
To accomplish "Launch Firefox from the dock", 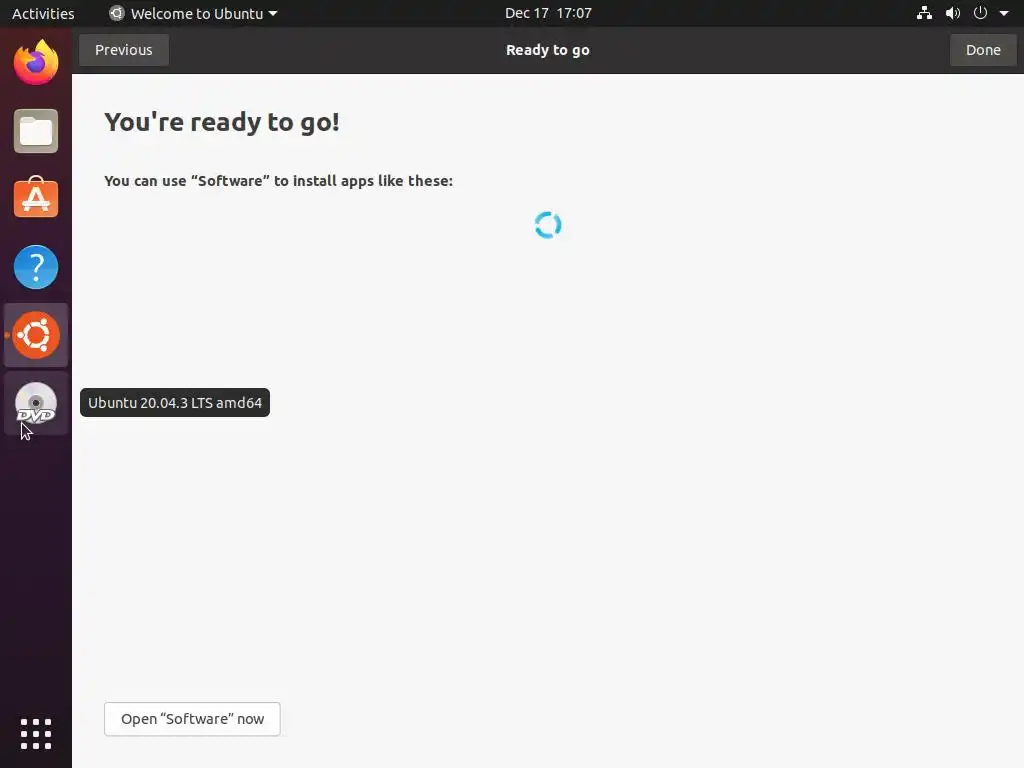I will click(36, 62).
